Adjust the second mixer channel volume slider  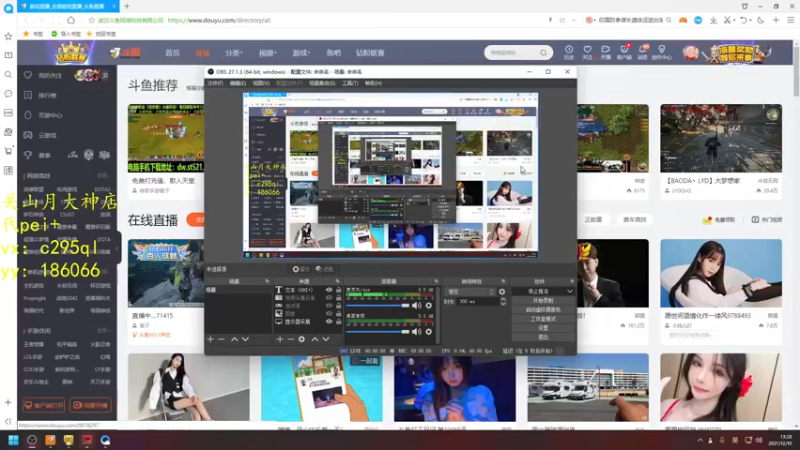point(378,332)
